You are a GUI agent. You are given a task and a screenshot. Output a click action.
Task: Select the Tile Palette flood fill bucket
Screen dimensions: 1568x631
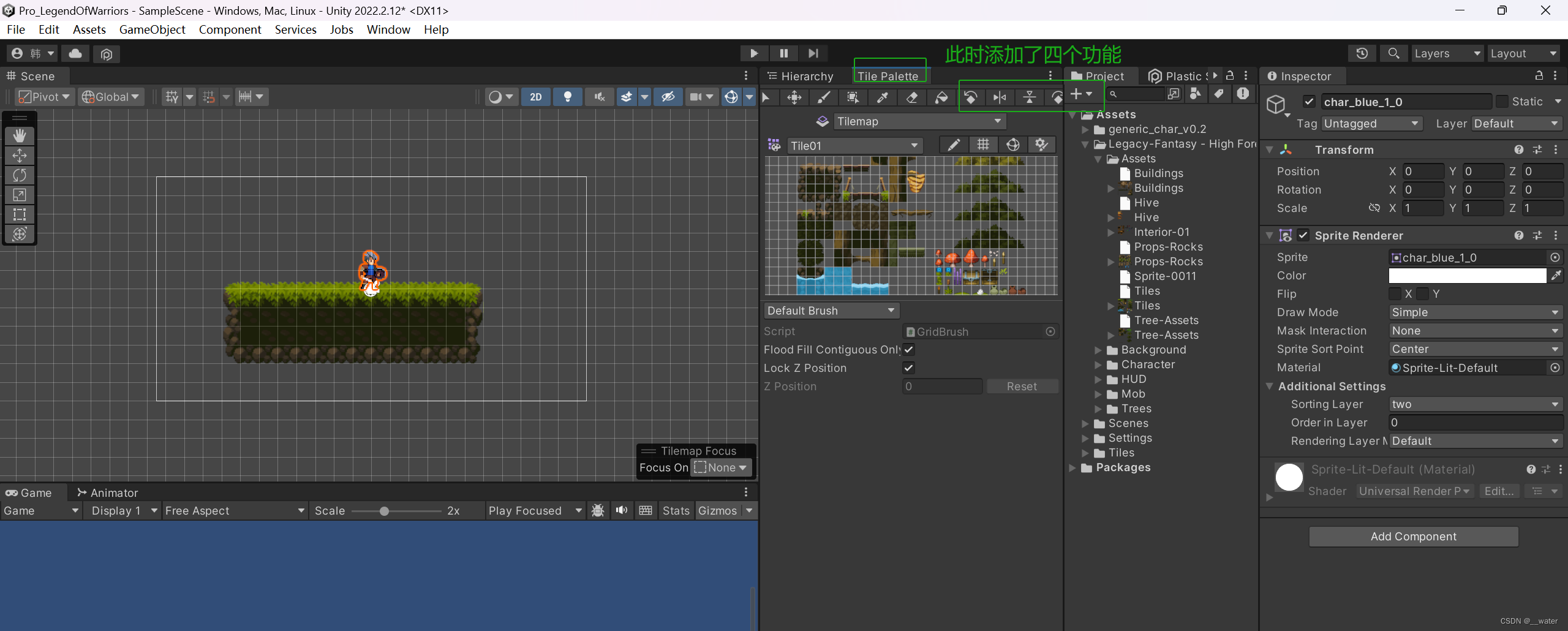(x=941, y=97)
